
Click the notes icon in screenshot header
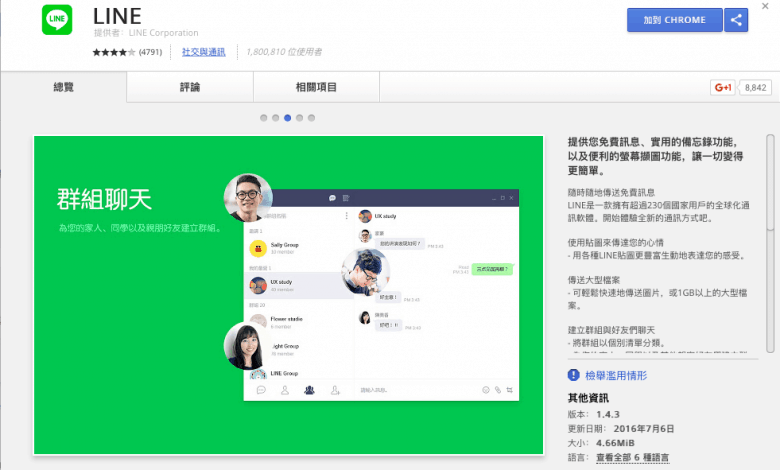[346, 198]
